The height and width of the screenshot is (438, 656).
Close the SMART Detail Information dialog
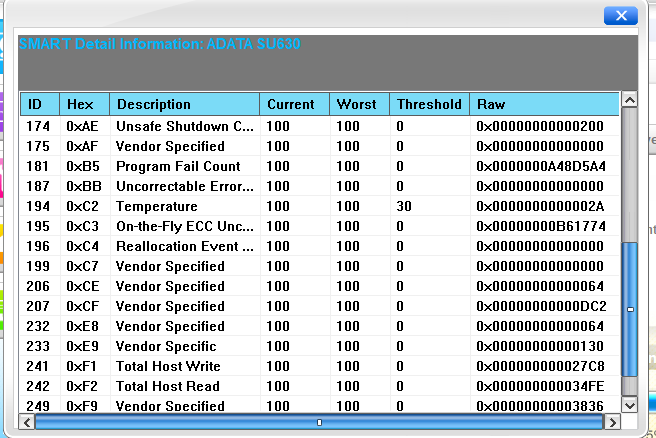tap(621, 16)
